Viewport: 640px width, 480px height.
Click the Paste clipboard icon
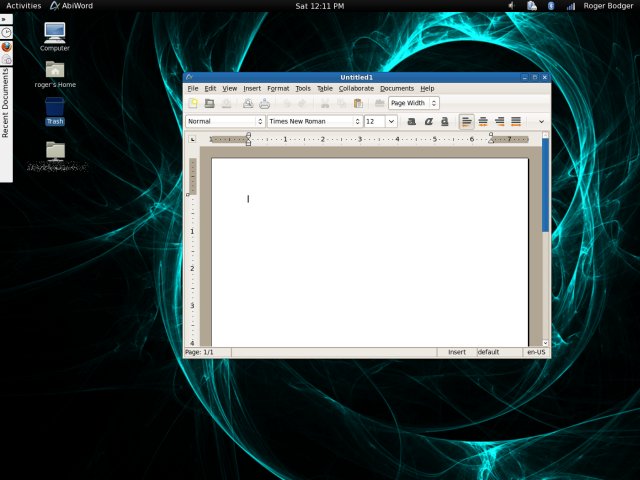358,103
